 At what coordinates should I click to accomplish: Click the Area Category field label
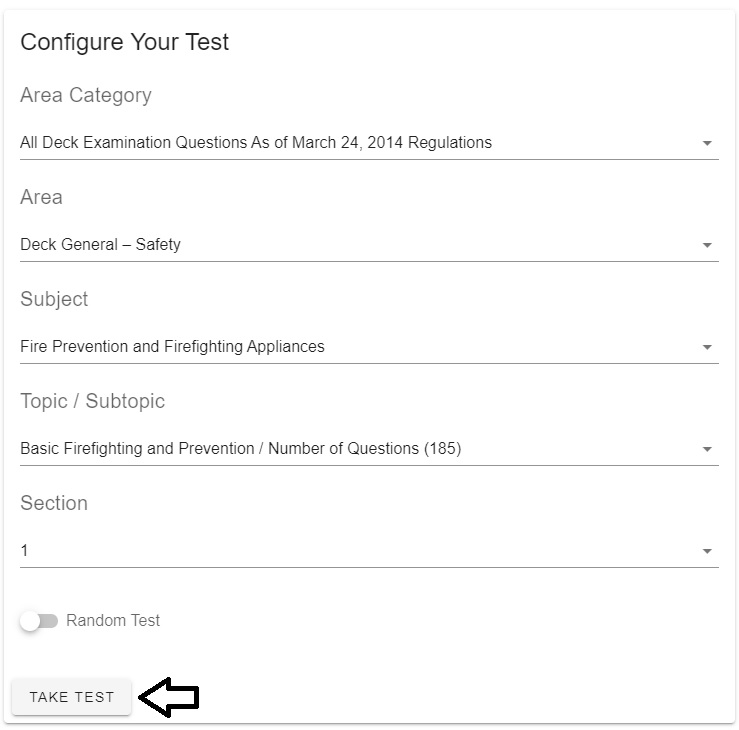coord(86,96)
